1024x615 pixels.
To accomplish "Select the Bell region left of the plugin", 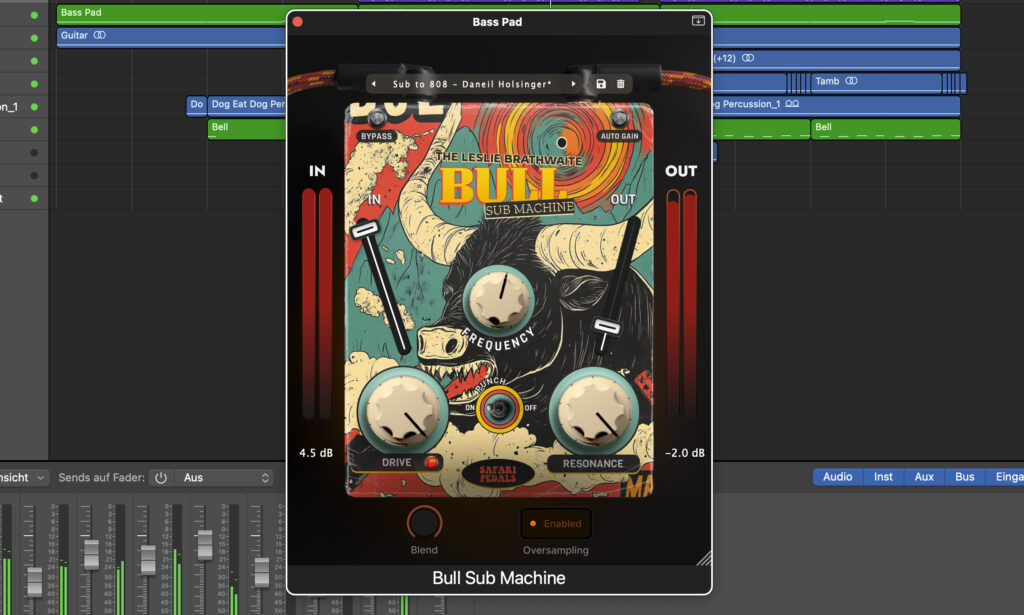I will (x=247, y=128).
